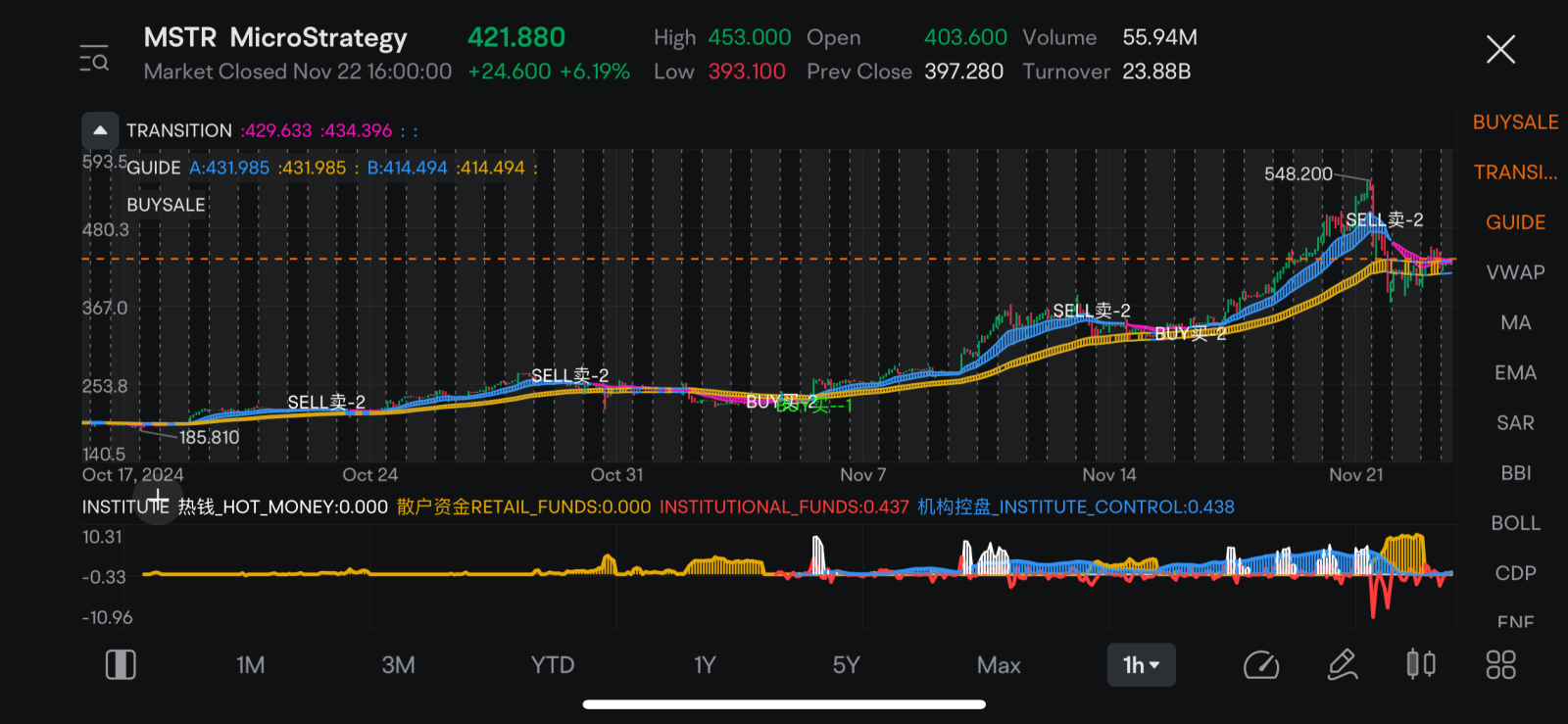Enable the EMA indicator
The width and height of the screenshot is (1568, 724).
[1515, 372]
